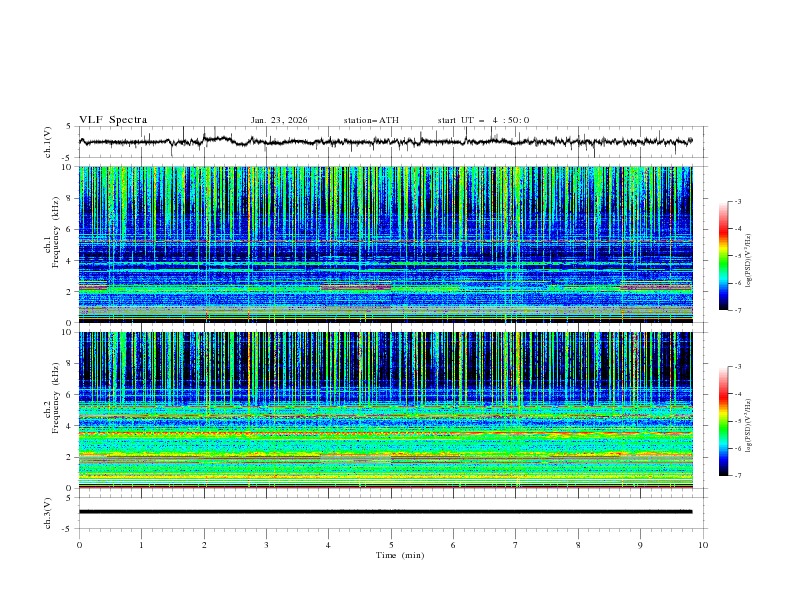The image size is (792, 612).
Task: Click the ch.3(V) flat waveform trace
Action: 385,511
